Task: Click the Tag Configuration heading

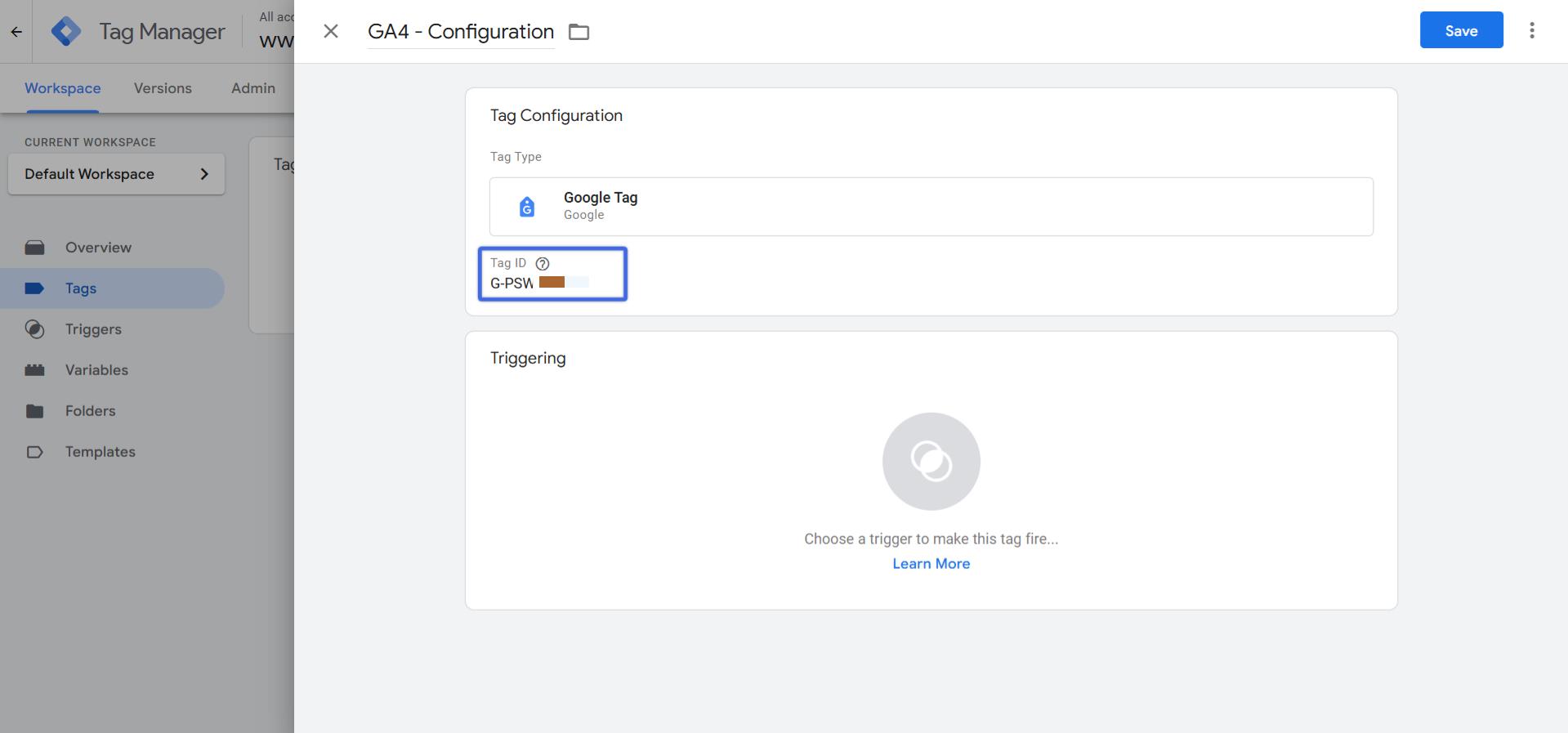Action: coord(556,115)
